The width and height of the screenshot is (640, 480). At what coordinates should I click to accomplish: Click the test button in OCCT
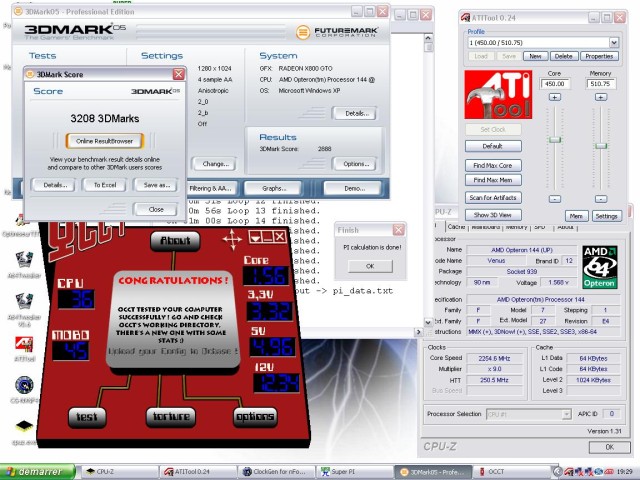tap(87, 417)
